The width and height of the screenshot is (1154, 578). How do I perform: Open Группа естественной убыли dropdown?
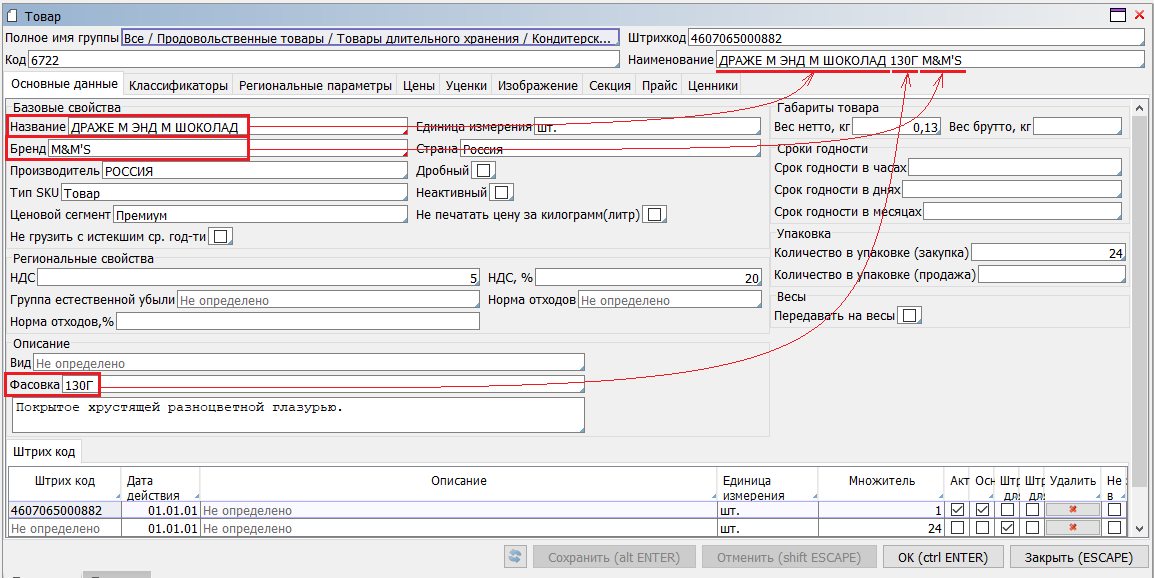(x=328, y=300)
